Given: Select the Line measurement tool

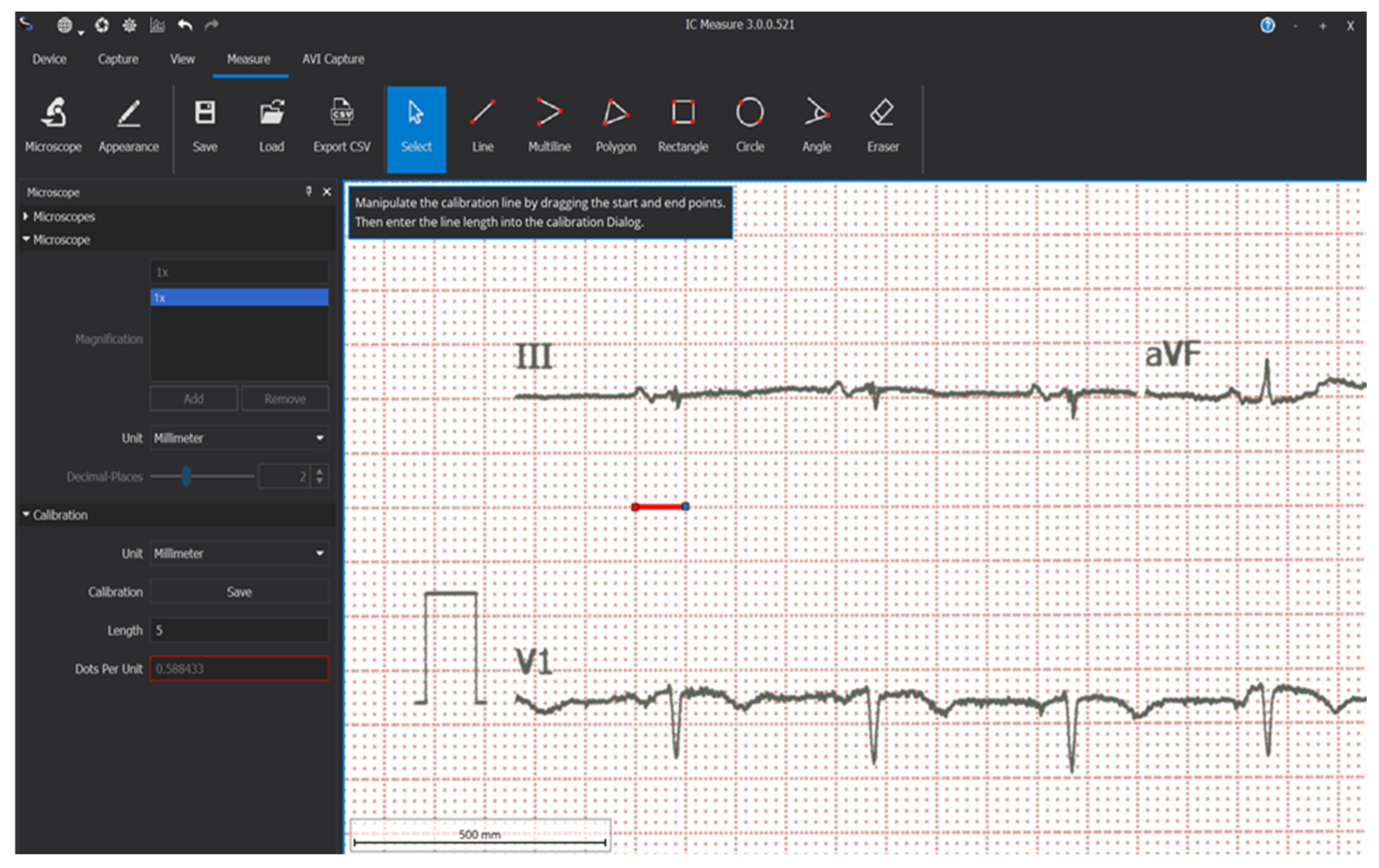Looking at the screenshot, I should pos(482,125).
